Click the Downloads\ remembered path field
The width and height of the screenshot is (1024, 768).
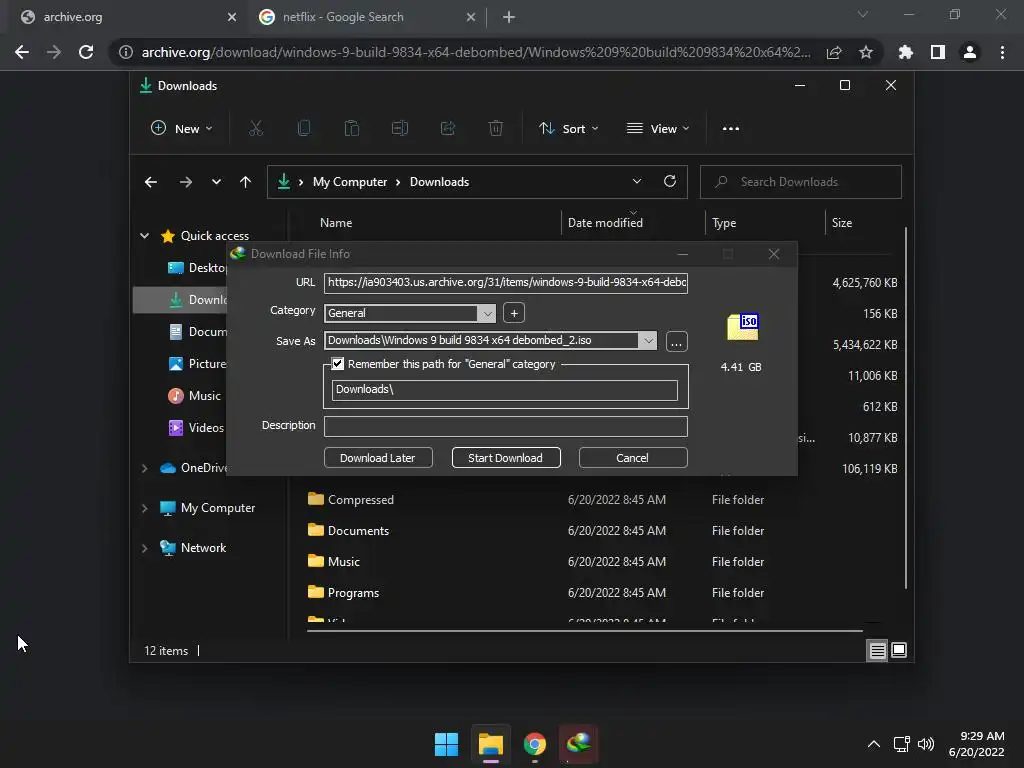coord(504,390)
